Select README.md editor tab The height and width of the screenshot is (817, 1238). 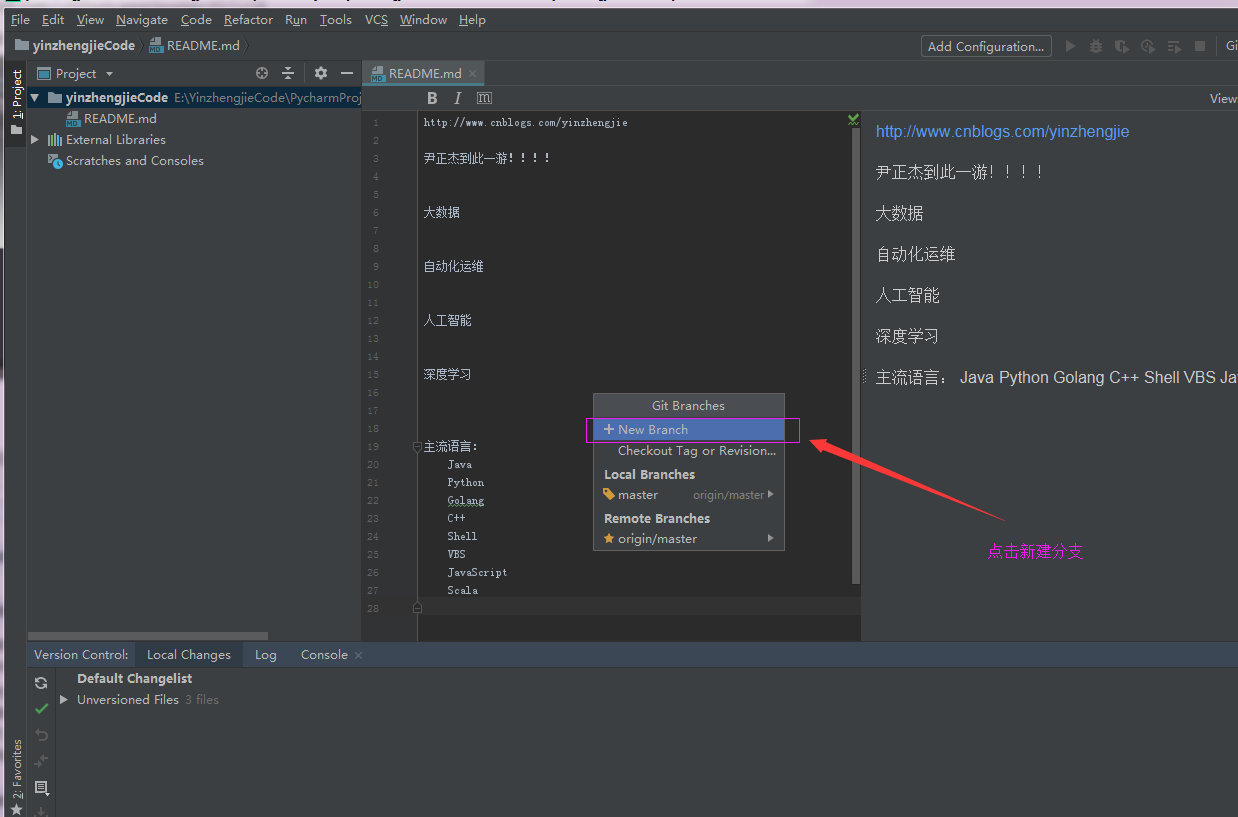pos(424,73)
